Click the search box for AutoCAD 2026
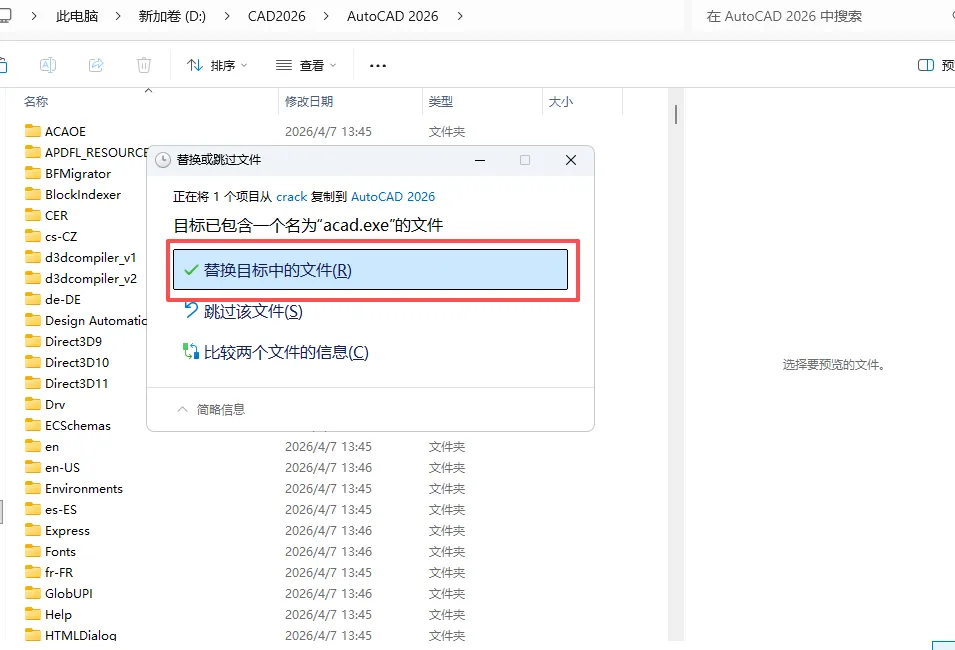Image resolution: width=955 pixels, height=650 pixels. [x=822, y=16]
